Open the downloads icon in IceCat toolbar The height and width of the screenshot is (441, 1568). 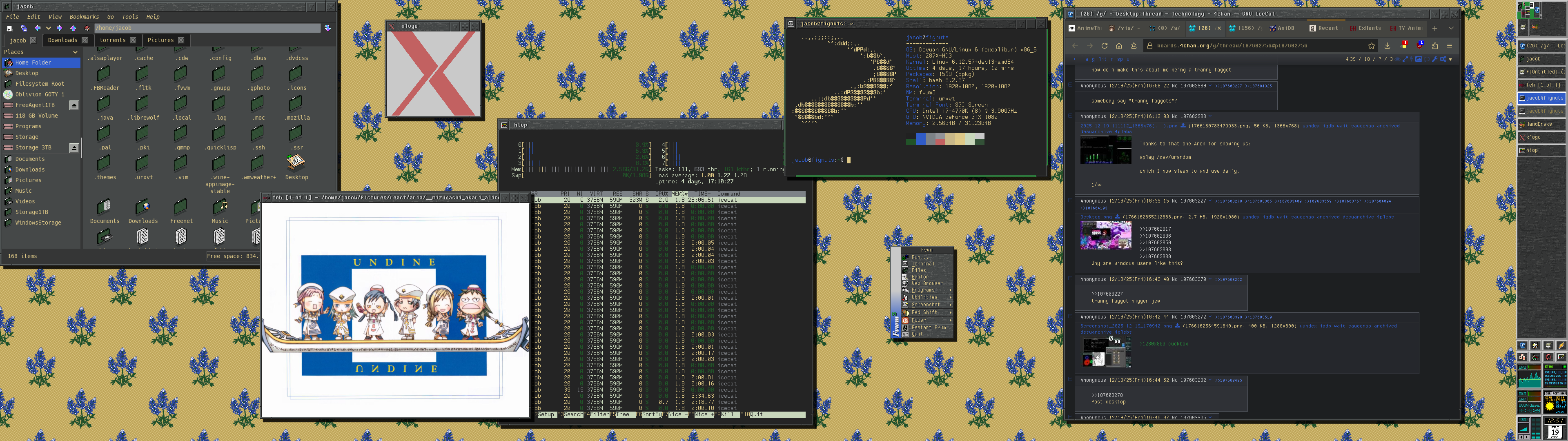coord(1387,46)
